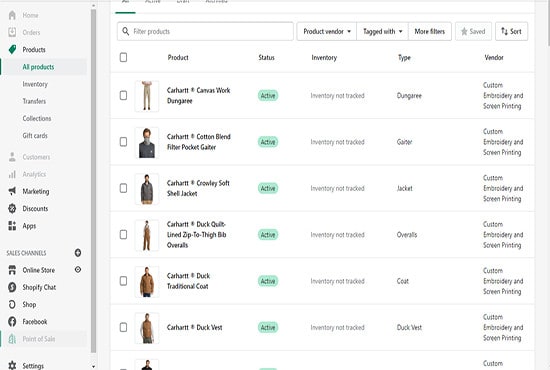Check the Duck Traditional Coat row
Viewport: 550px width, 370px height.
pyautogui.click(x=123, y=281)
